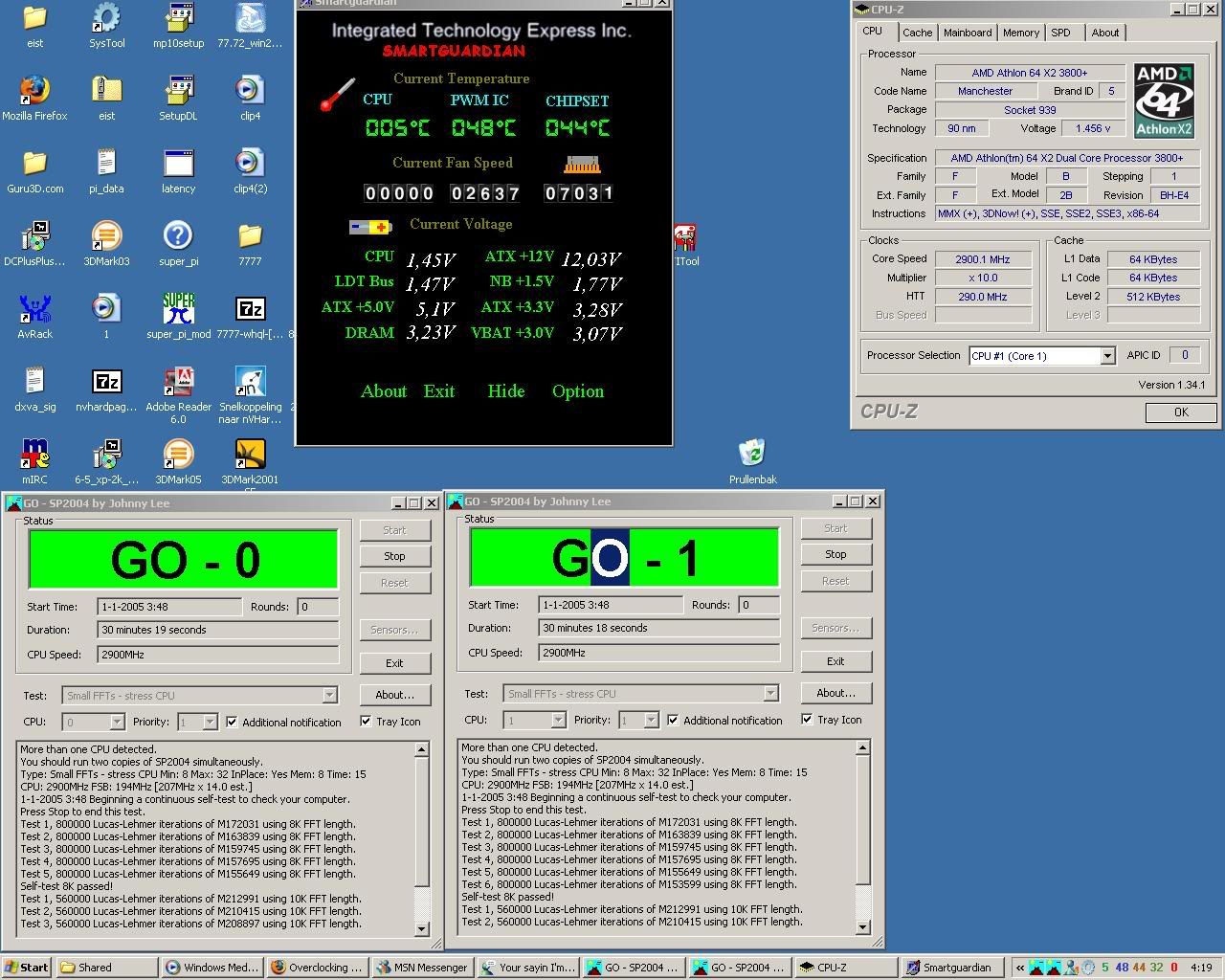Launch the 3DMark03 desktop shortcut
Image resolution: width=1225 pixels, height=980 pixels.
click(106, 243)
